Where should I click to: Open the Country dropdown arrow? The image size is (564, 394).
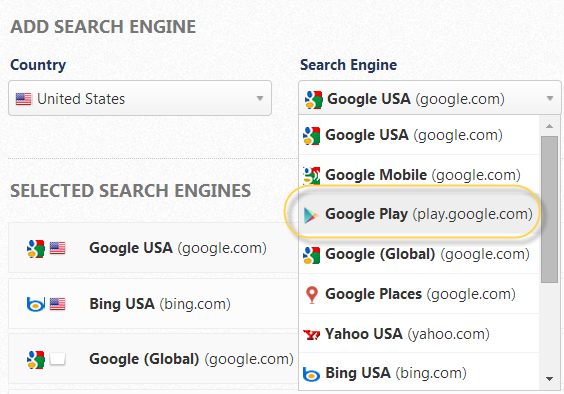(x=260, y=98)
